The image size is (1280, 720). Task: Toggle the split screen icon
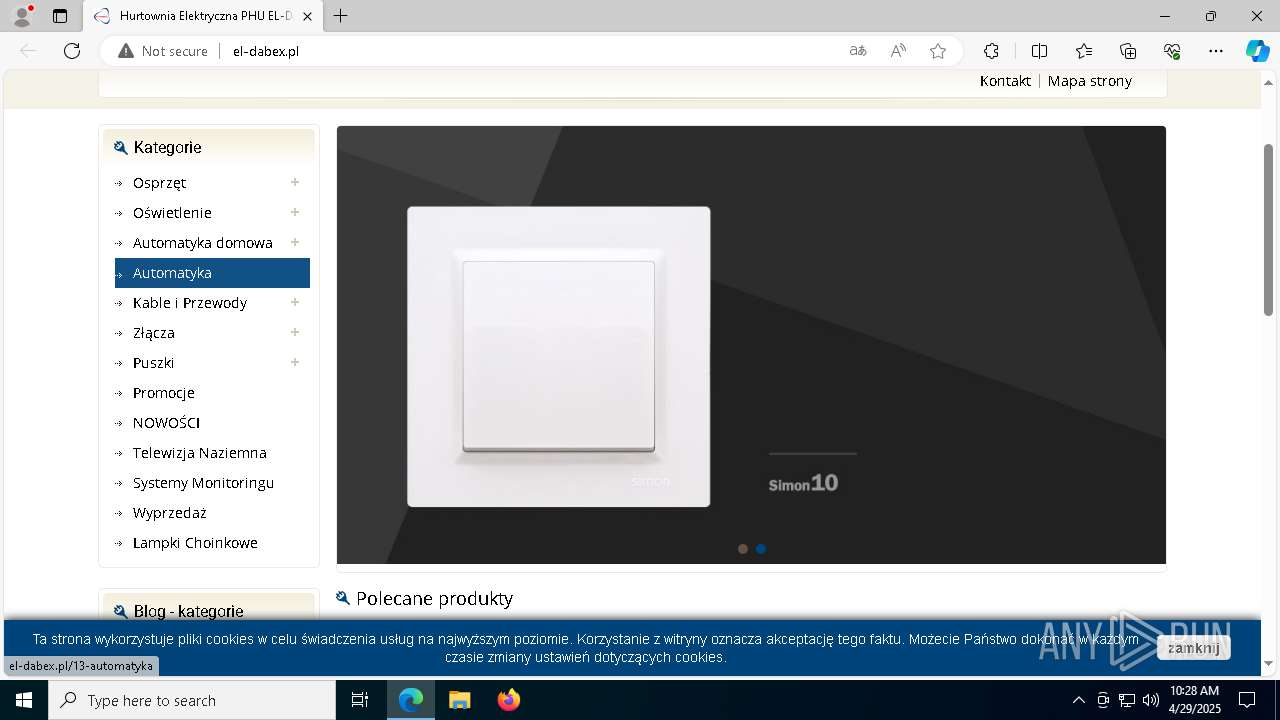1039,51
